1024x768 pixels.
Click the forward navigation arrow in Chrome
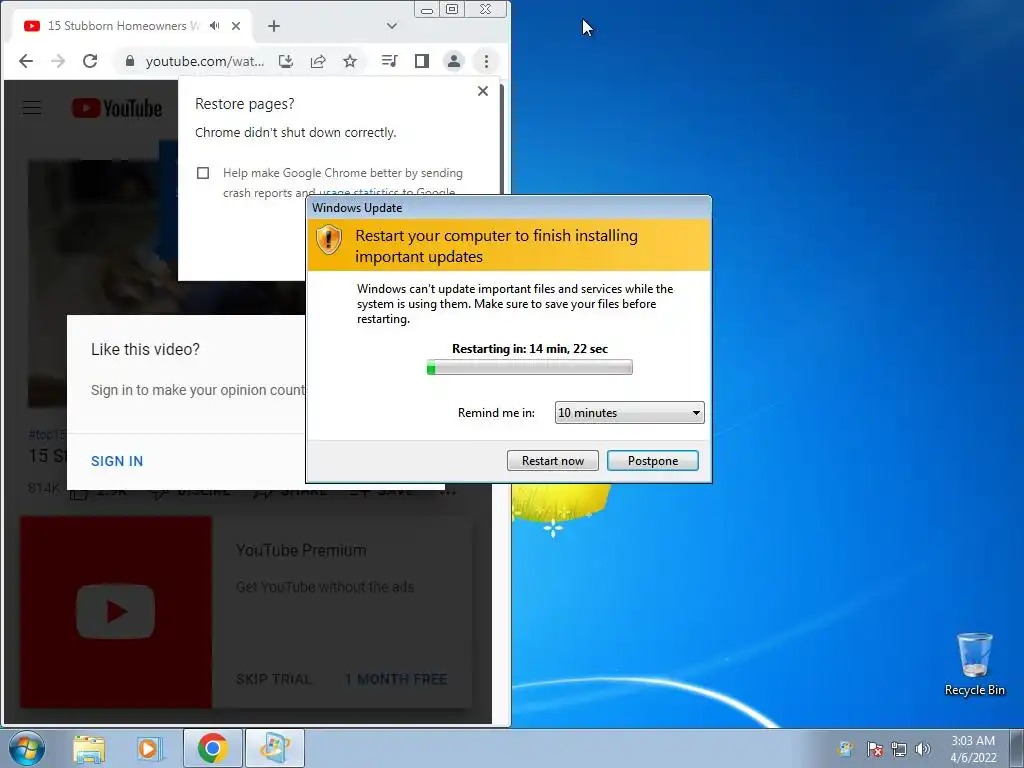[58, 61]
